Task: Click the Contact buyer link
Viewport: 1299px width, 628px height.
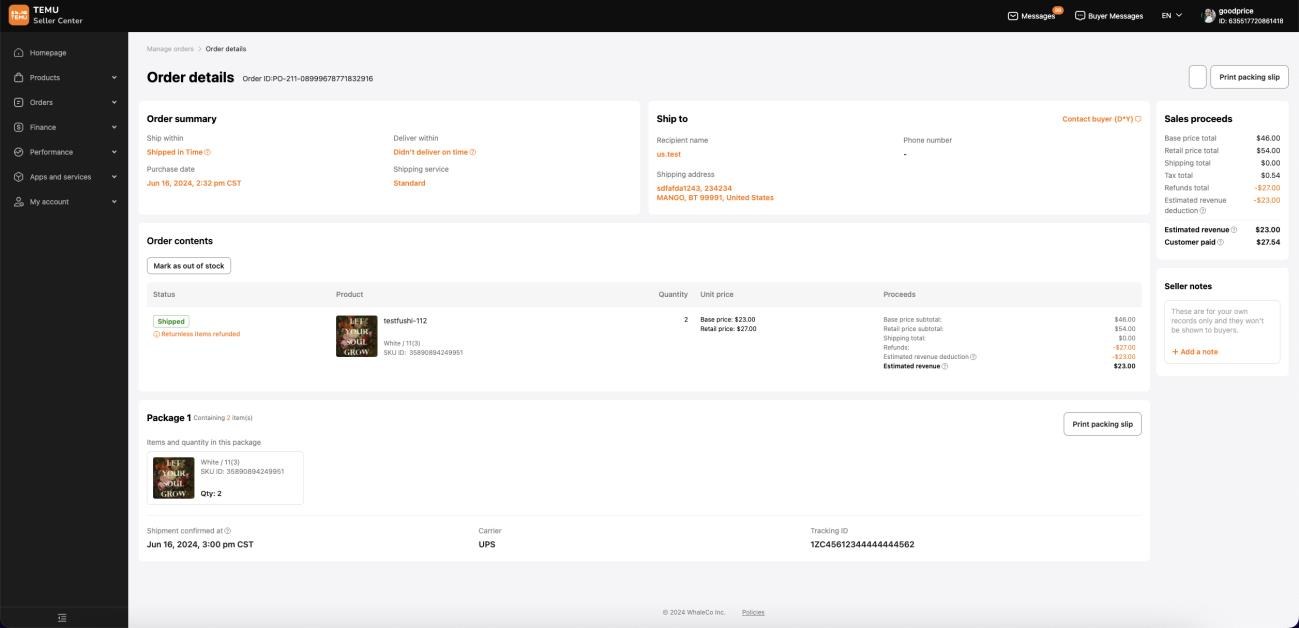Action: pos(1100,119)
